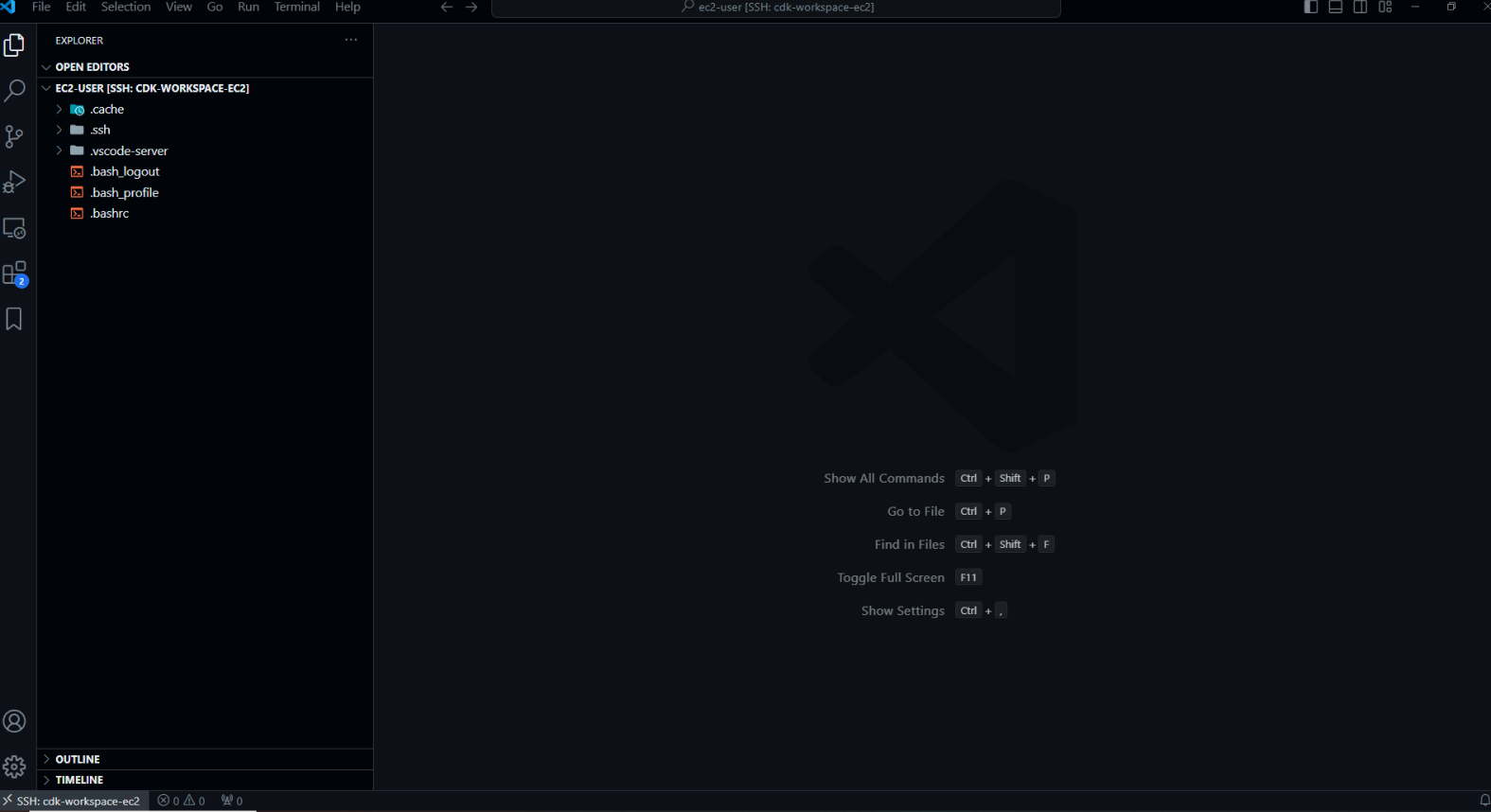The height and width of the screenshot is (812, 1491).
Task: Restore down the VS Code window
Action: 1451,7
